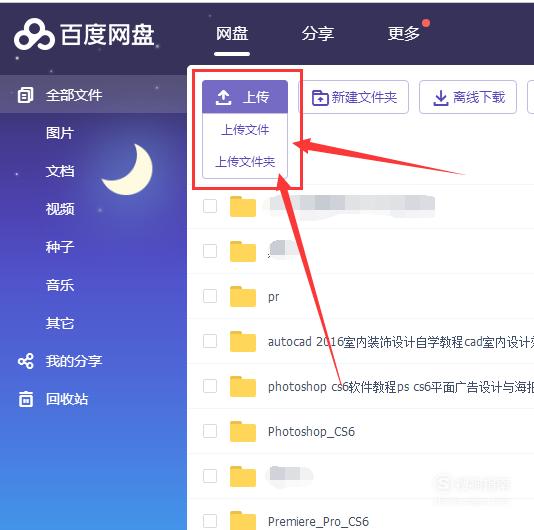
Task: Tick the checkbox of the blurred folder above Premiere_Pro_CS6
Action: click(x=210, y=476)
